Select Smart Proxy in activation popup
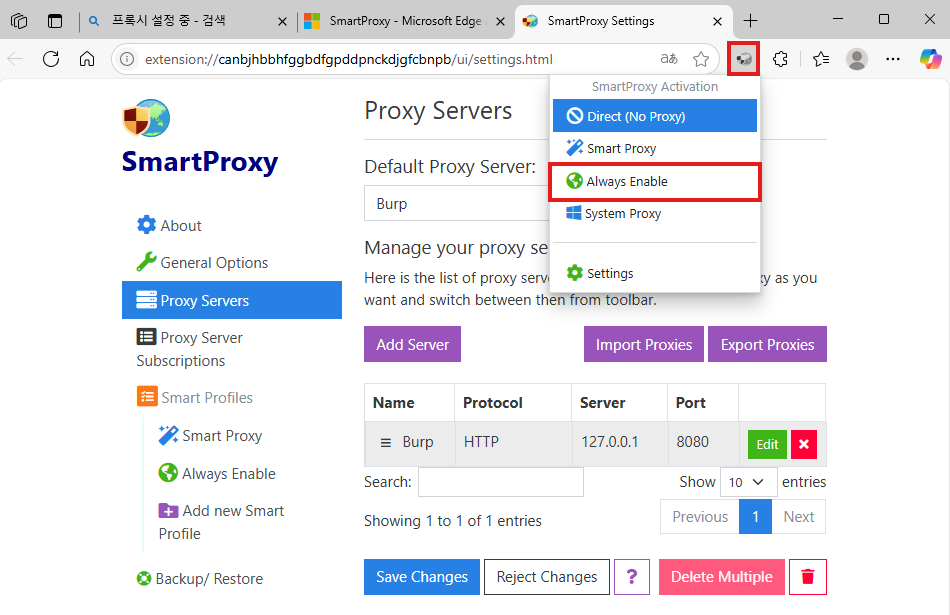Image resolution: width=950 pixels, height=615 pixels. [655, 148]
